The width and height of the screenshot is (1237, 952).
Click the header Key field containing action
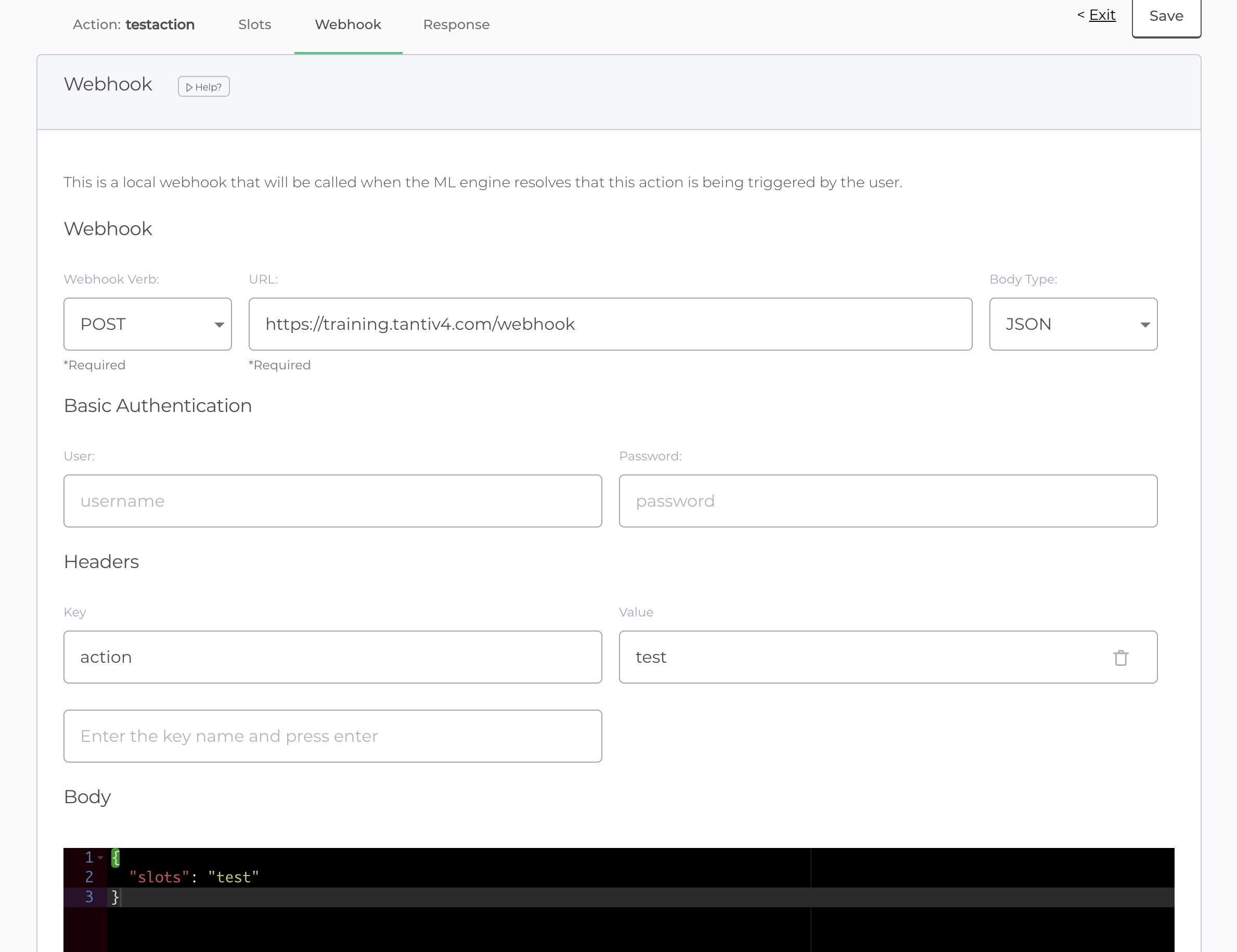[x=332, y=657]
